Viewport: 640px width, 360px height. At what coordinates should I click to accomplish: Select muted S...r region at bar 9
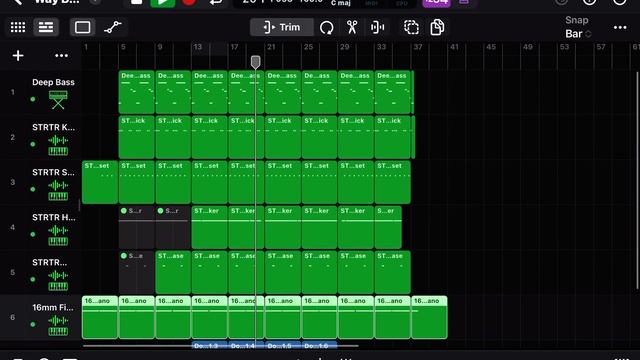click(173, 227)
